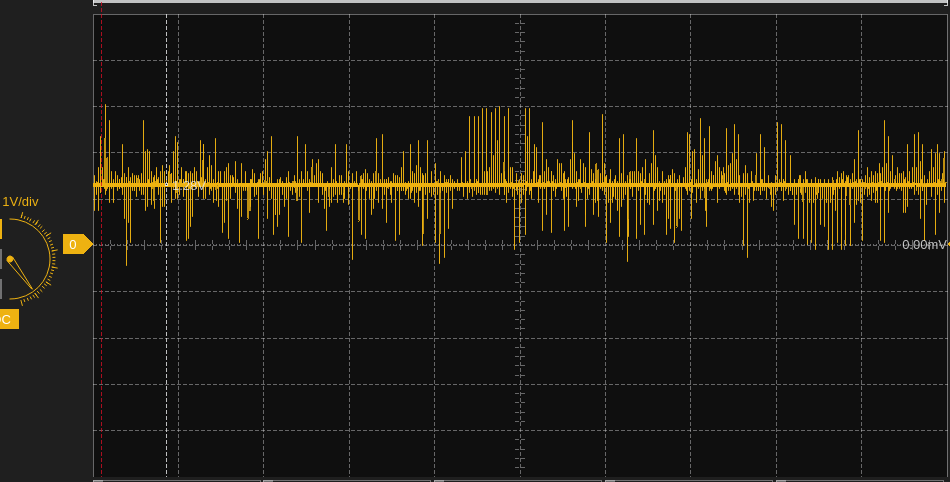Click the 1V/div scale label

click(20, 202)
